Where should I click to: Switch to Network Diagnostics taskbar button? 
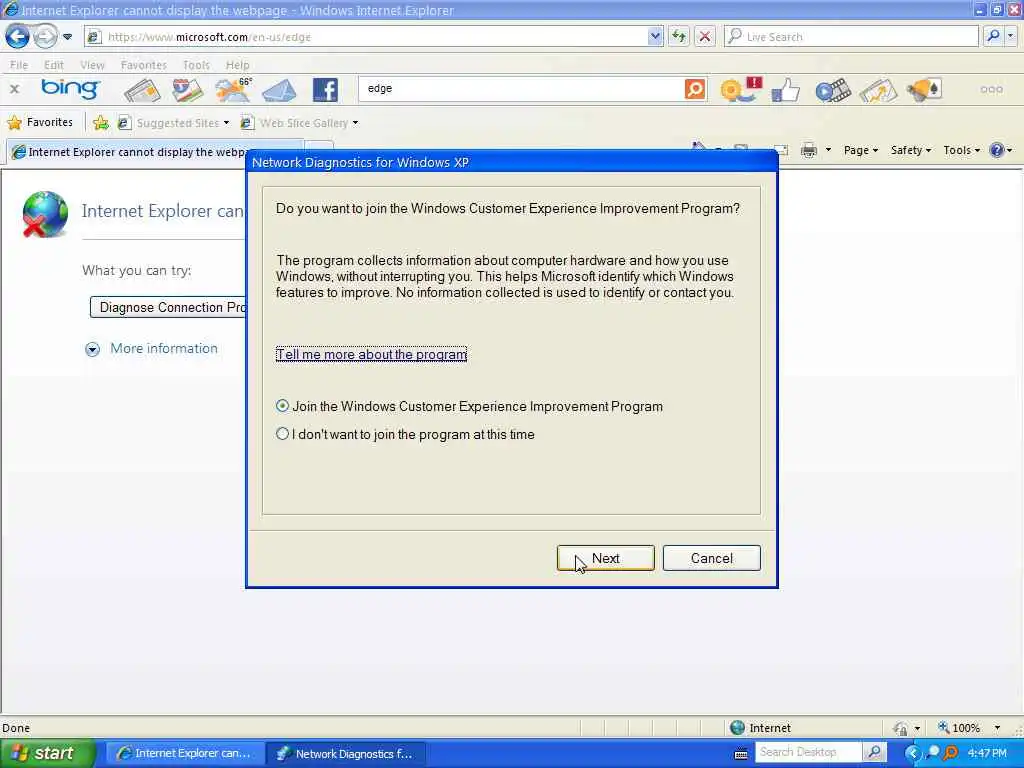point(345,754)
